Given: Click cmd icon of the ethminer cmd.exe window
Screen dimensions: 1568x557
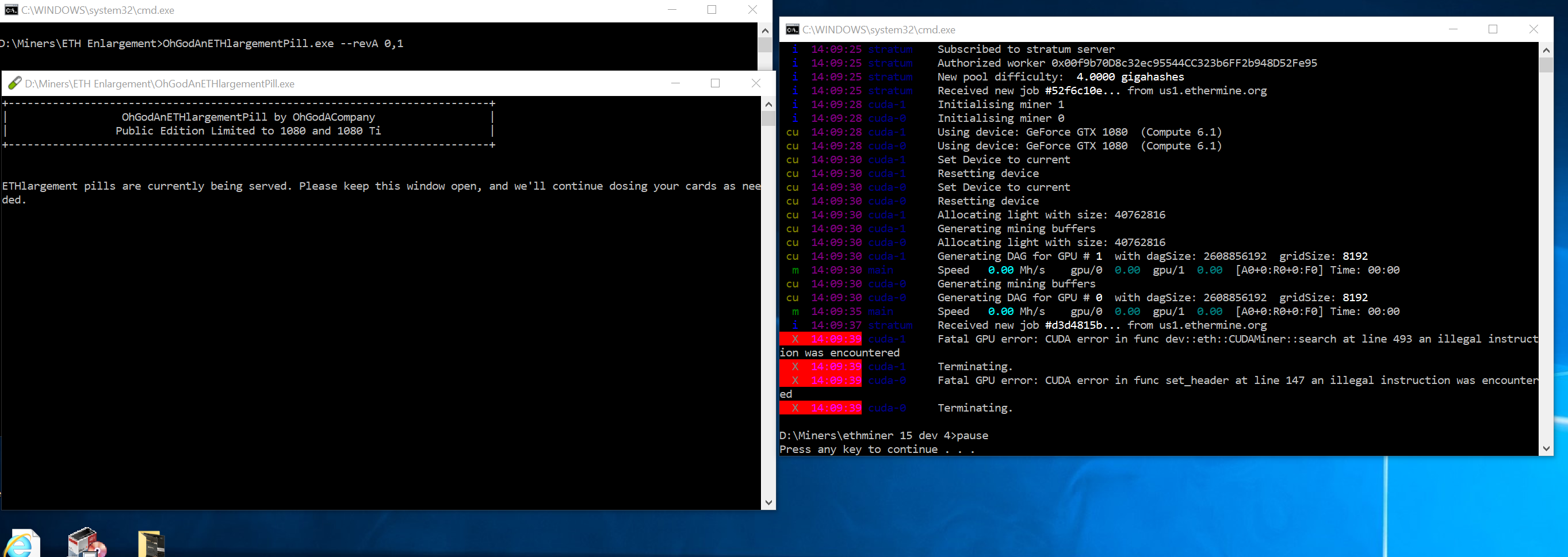Looking at the screenshot, I should [792, 29].
